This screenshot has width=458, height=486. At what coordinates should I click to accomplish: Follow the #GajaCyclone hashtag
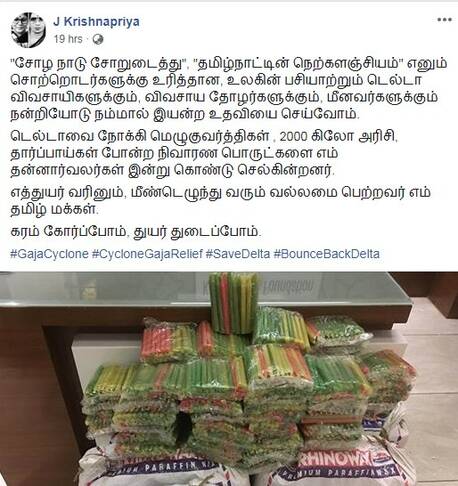[49, 254]
